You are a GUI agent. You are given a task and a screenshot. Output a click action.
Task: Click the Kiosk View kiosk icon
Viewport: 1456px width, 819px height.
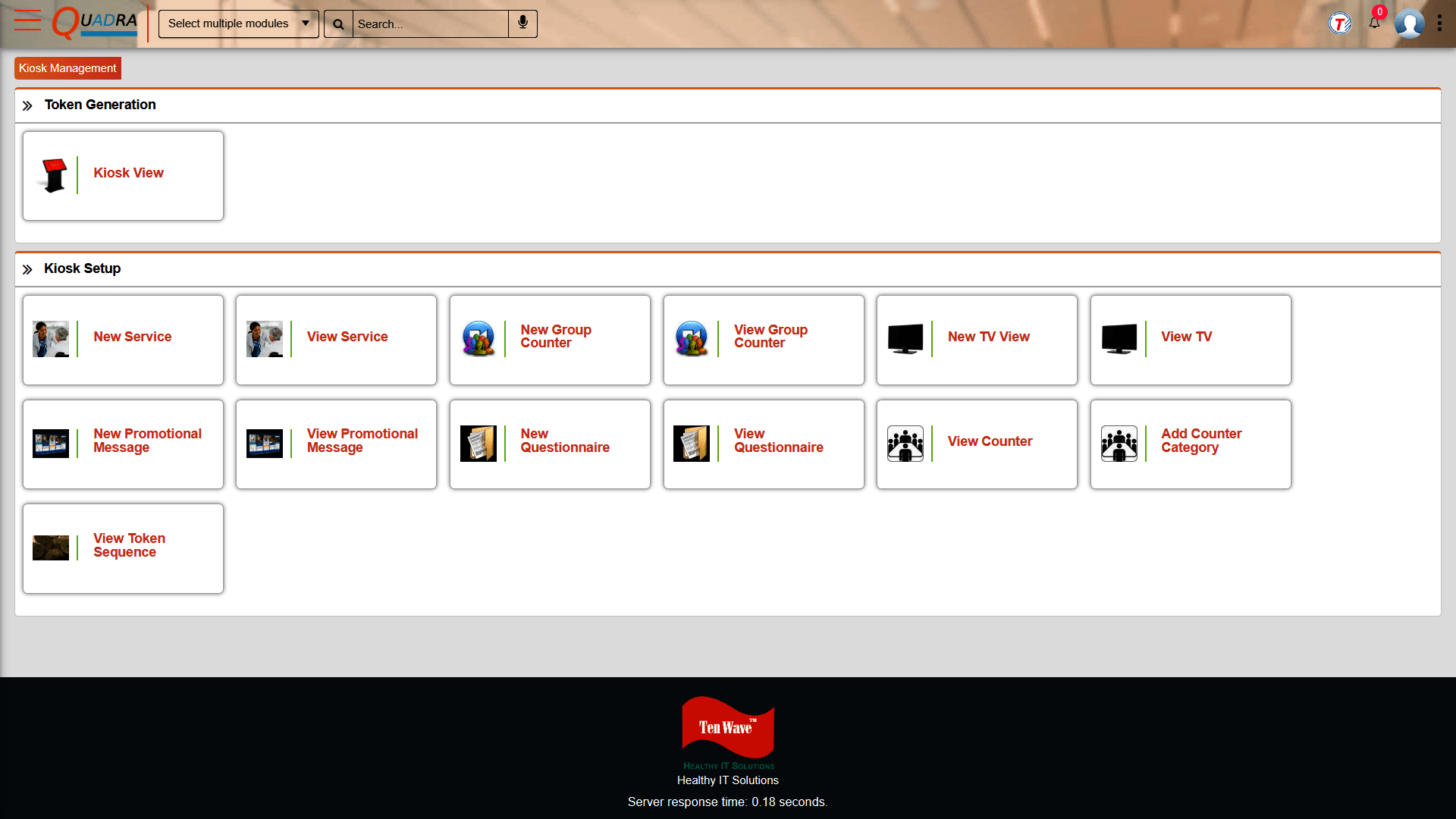coord(53,175)
